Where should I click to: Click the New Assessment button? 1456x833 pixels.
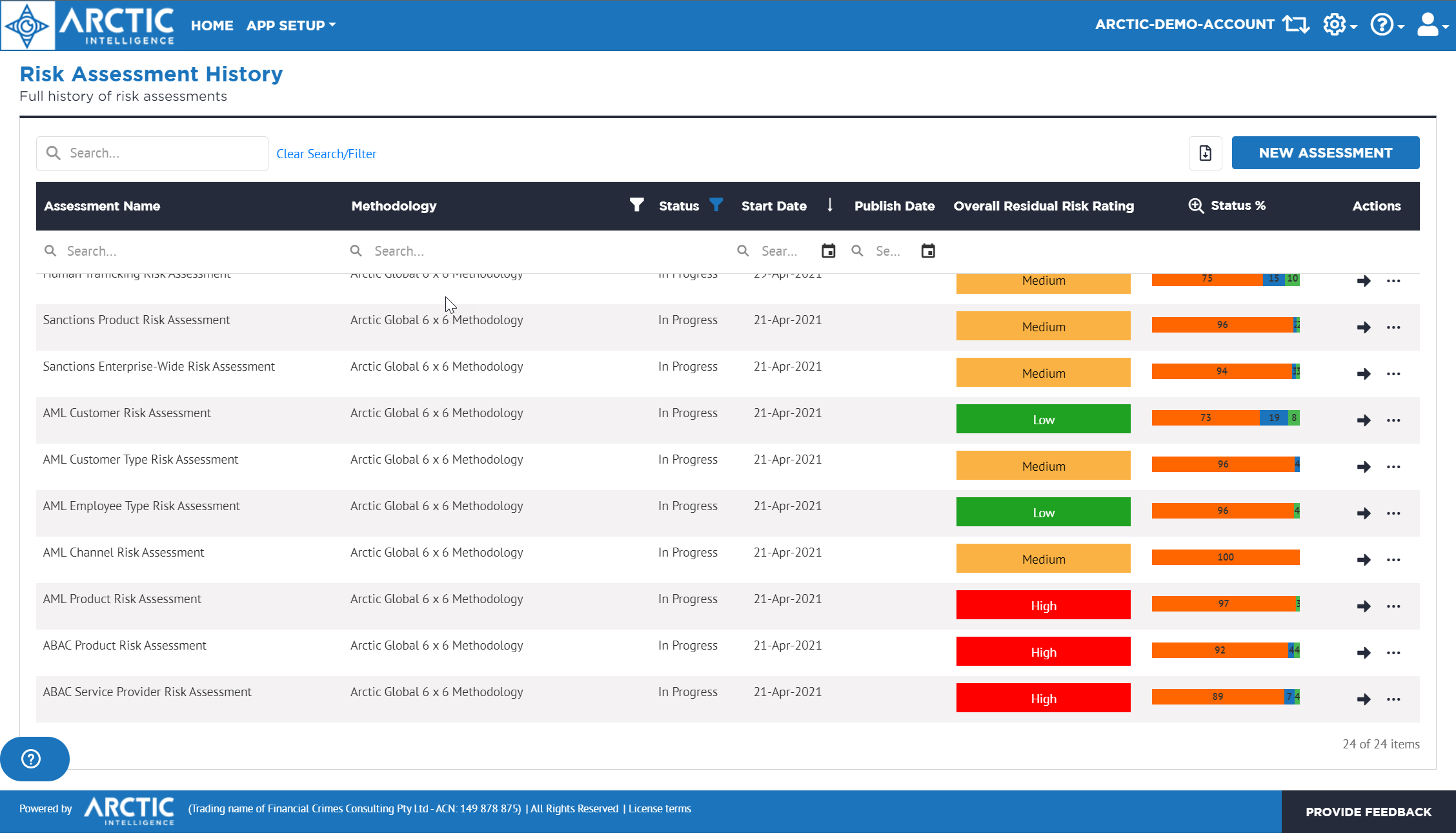tap(1325, 152)
